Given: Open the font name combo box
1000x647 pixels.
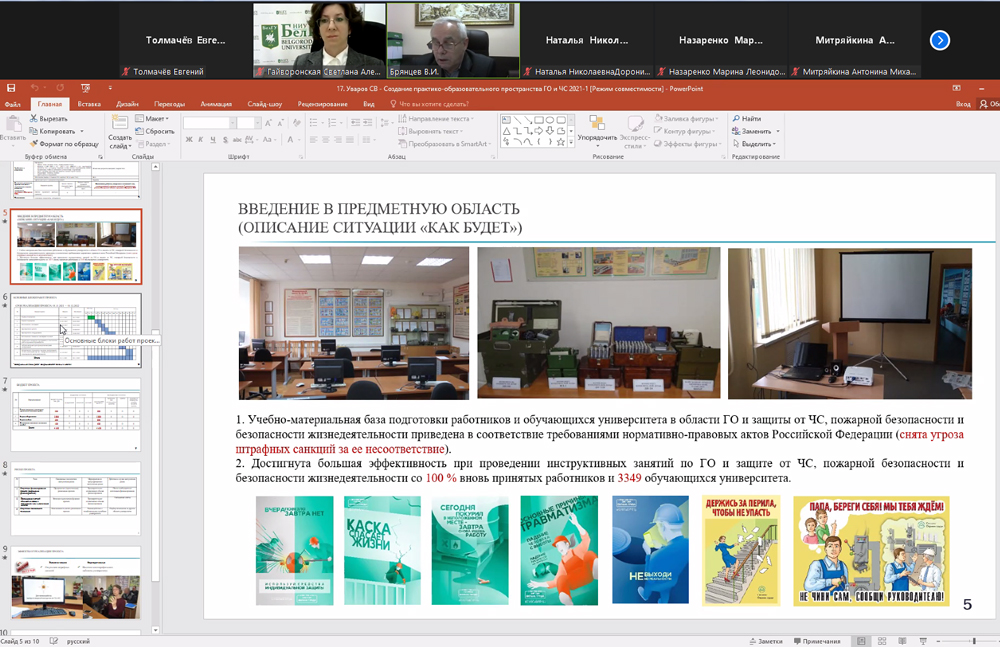Looking at the screenshot, I should point(207,123).
